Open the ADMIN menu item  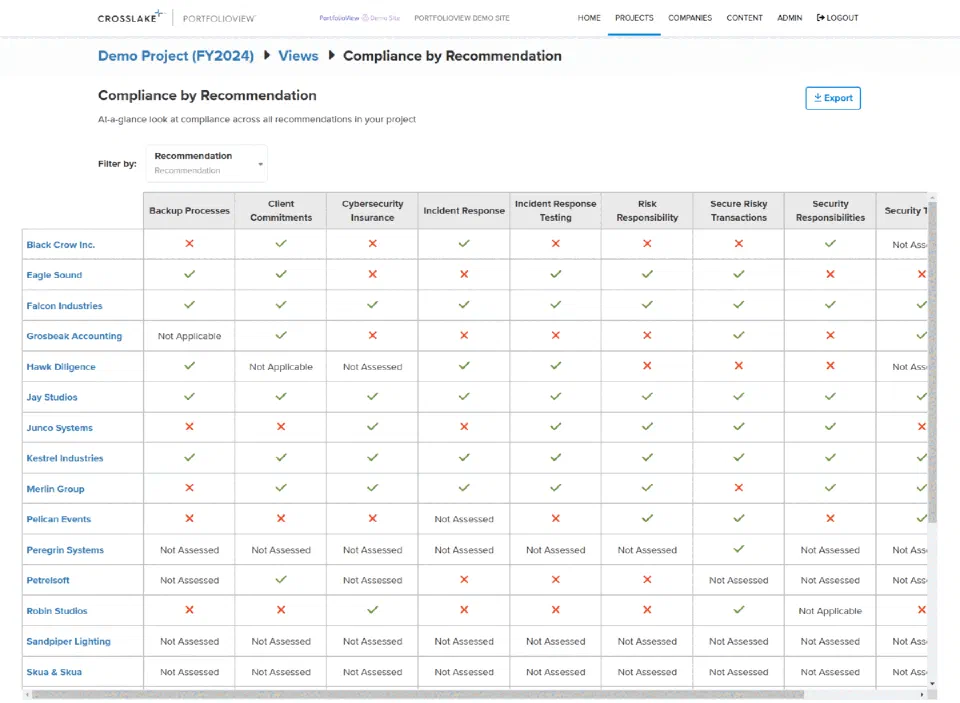(790, 18)
